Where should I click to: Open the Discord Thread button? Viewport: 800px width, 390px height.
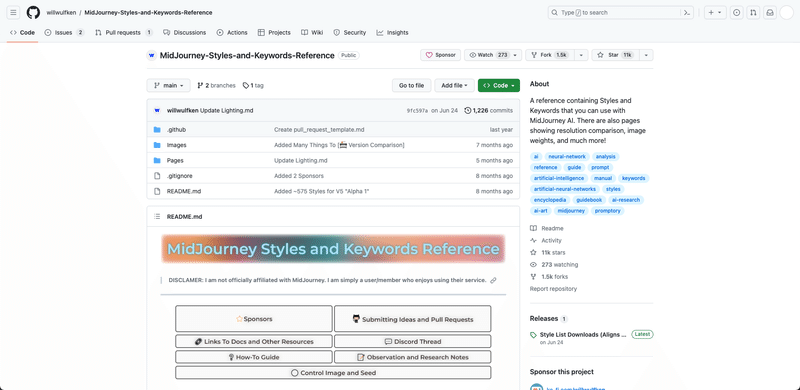tap(413, 342)
